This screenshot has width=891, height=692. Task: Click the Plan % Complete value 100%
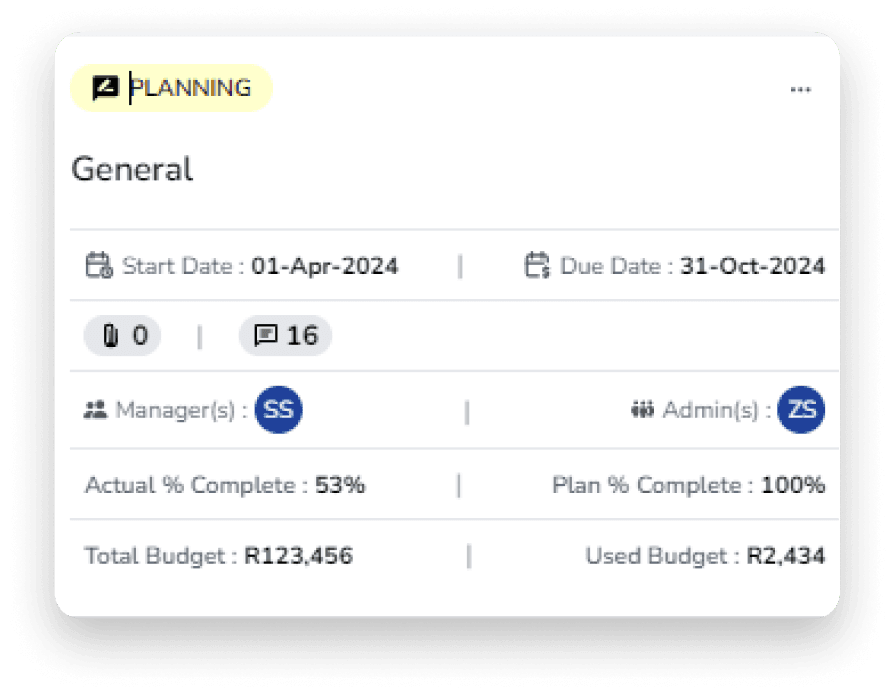click(793, 486)
